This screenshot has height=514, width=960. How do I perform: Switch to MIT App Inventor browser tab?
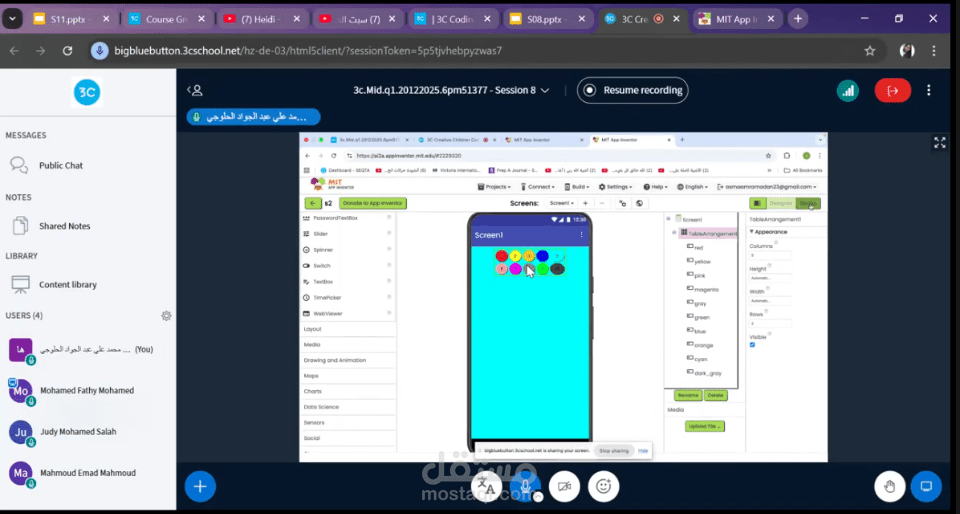coord(738,19)
